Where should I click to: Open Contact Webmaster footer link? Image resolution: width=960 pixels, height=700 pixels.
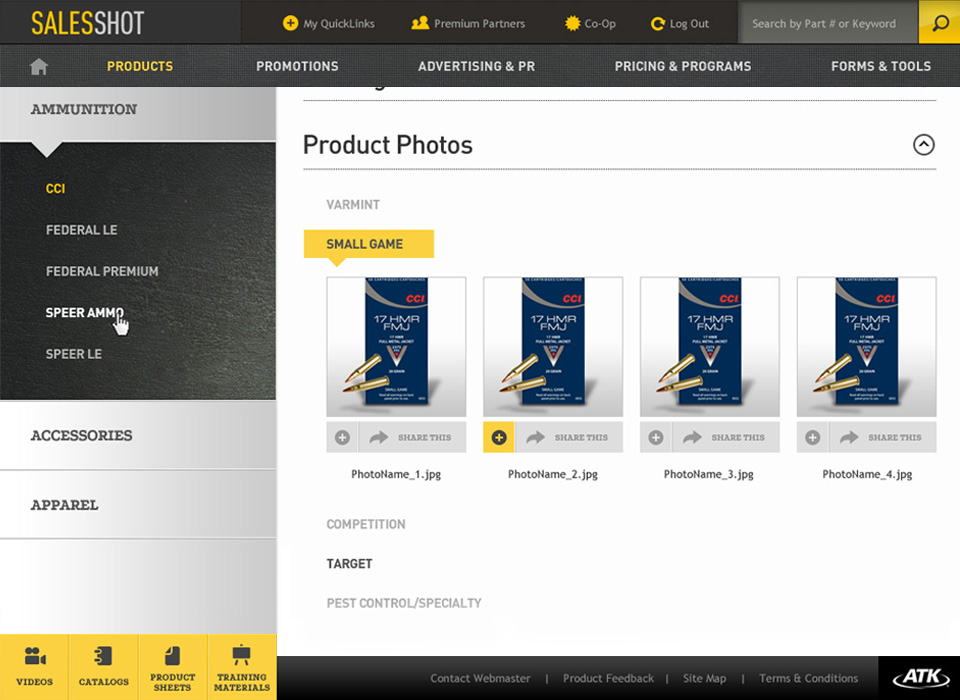pos(480,679)
